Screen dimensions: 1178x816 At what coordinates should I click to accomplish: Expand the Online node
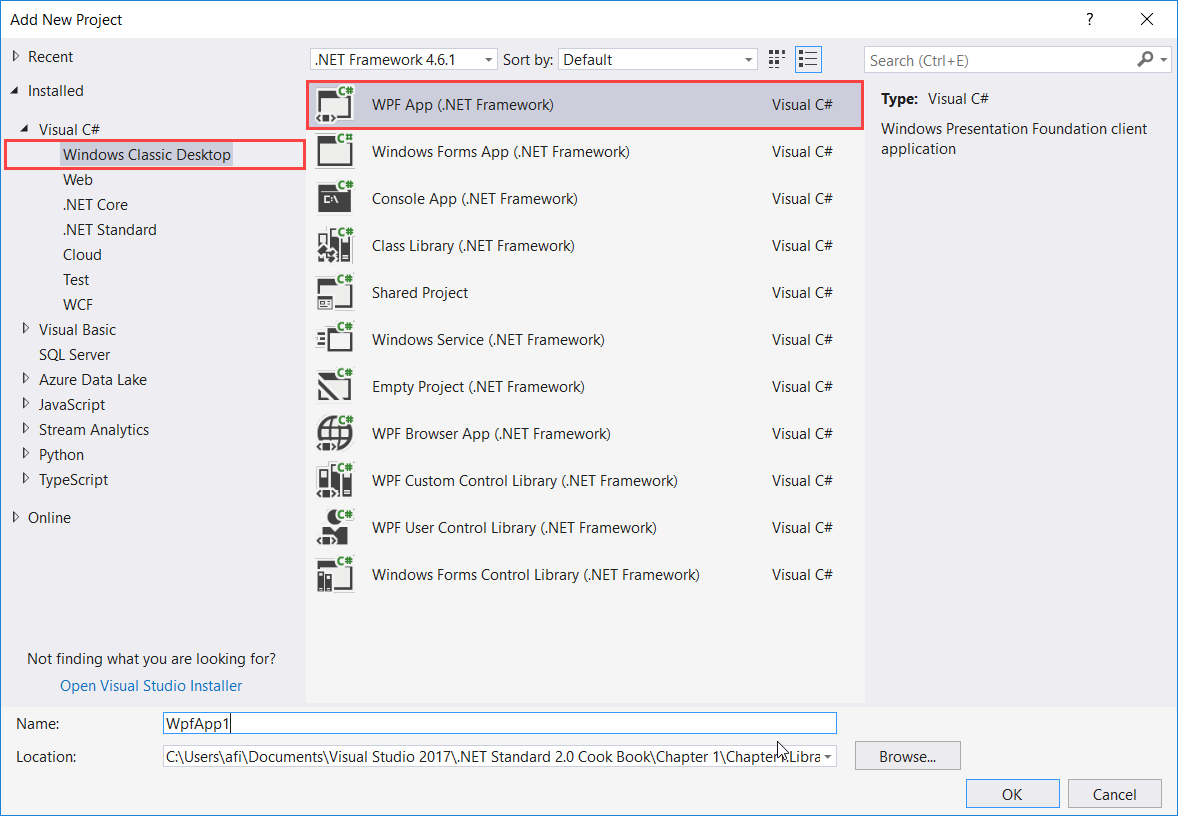(x=16, y=517)
